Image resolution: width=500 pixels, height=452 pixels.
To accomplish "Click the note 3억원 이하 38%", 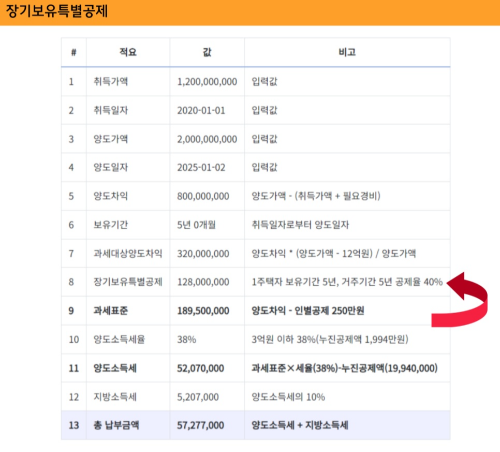I will click(x=330, y=339).
